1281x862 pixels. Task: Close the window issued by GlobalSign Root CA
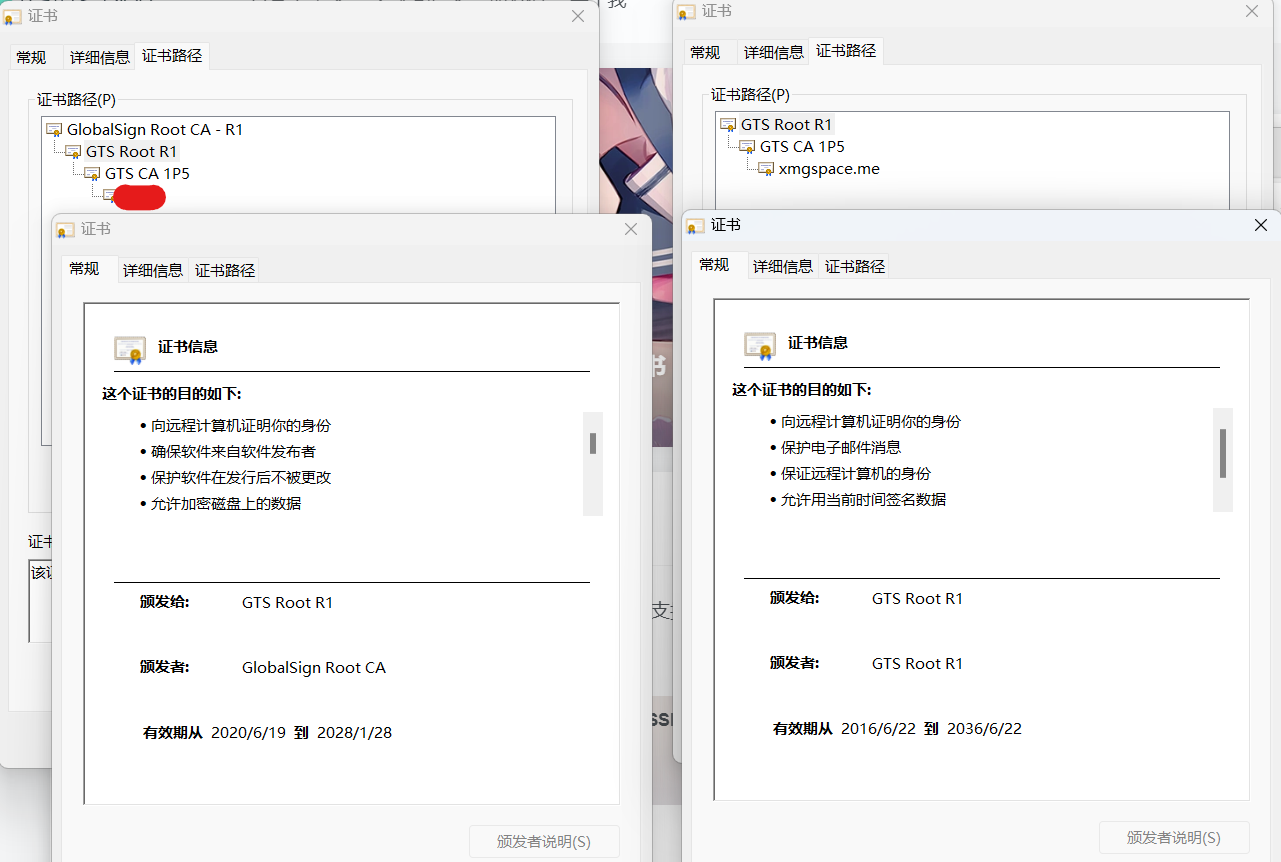pos(631,230)
